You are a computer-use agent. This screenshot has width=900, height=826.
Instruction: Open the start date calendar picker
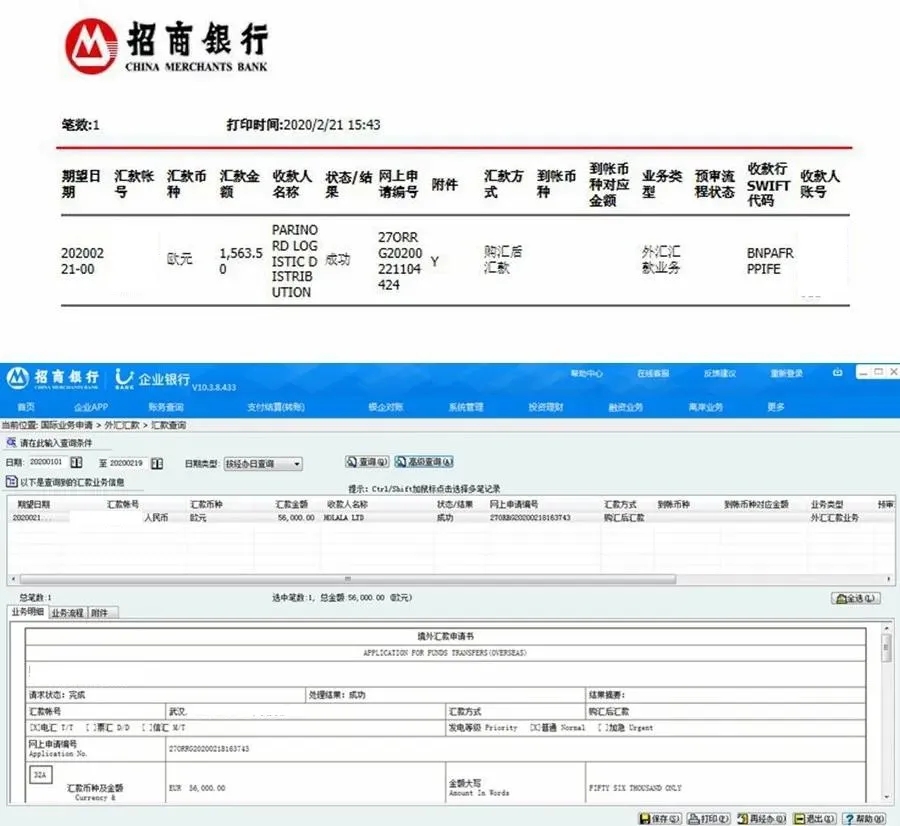75,463
